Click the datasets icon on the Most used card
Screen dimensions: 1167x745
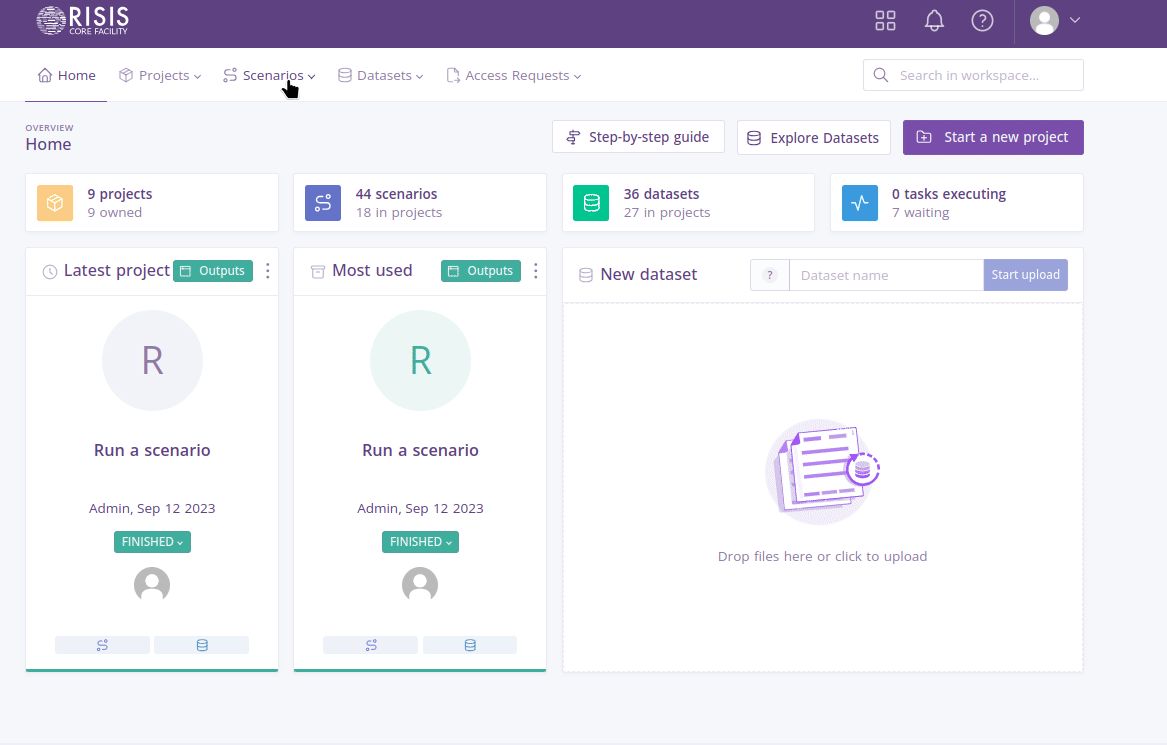[x=470, y=644]
